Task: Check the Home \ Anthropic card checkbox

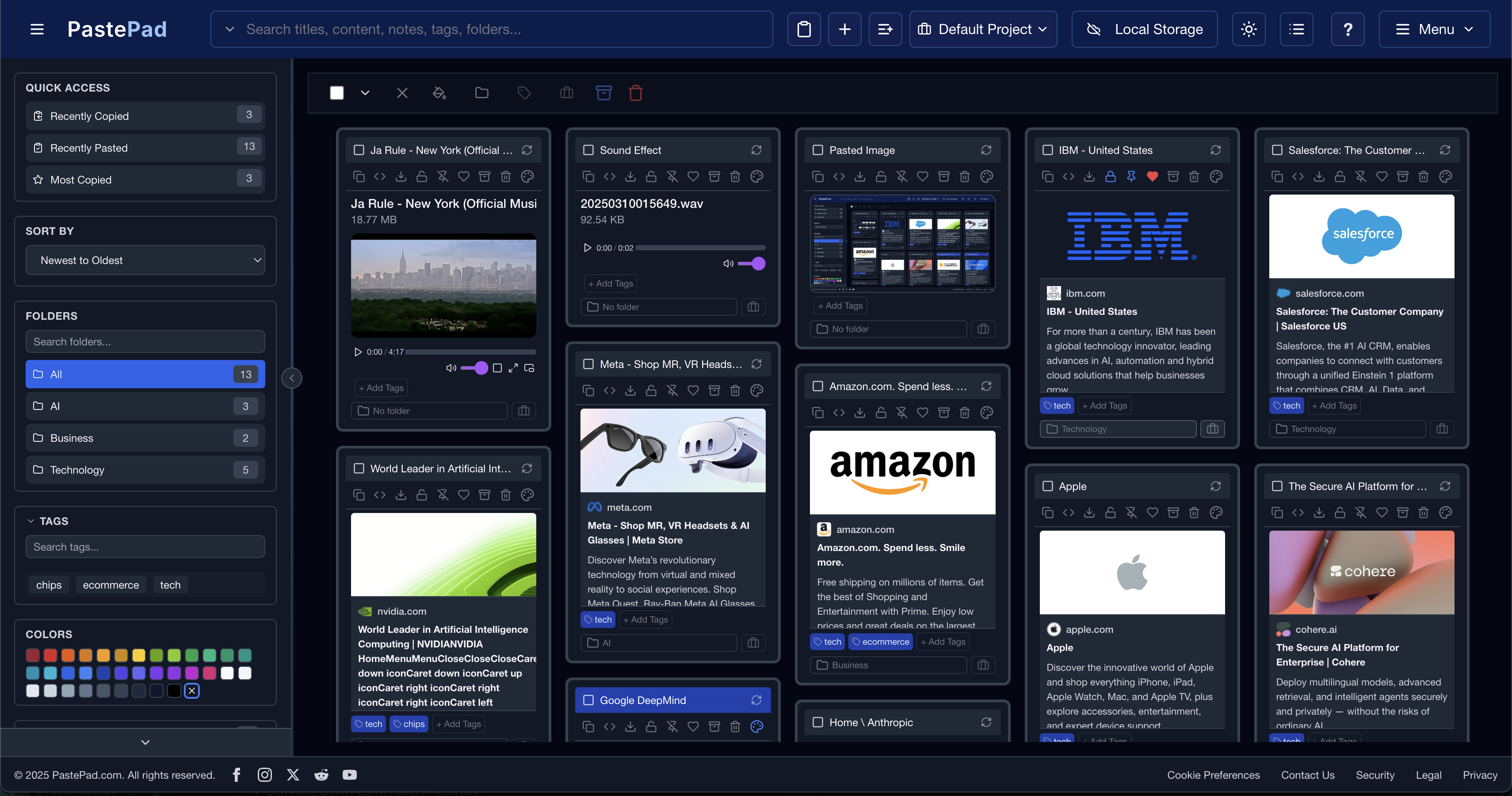Action: (817, 722)
